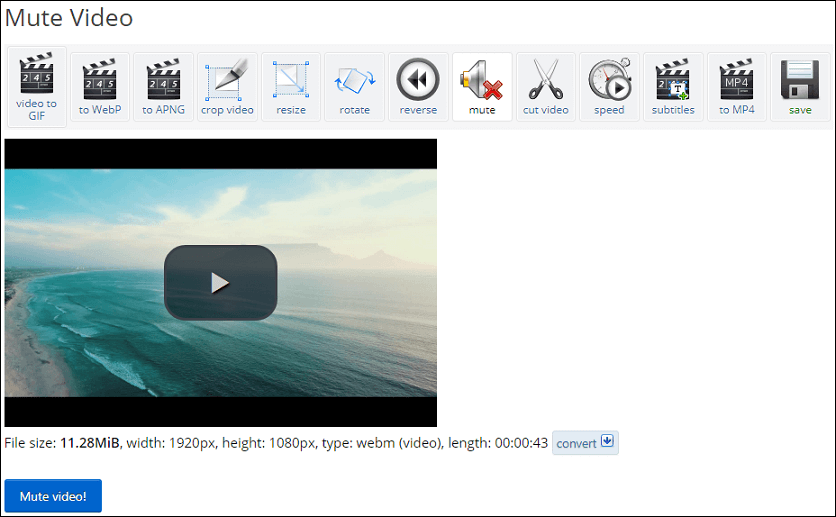836x517 pixels.
Task: Click the type webm (video) text
Action: pos(382,443)
